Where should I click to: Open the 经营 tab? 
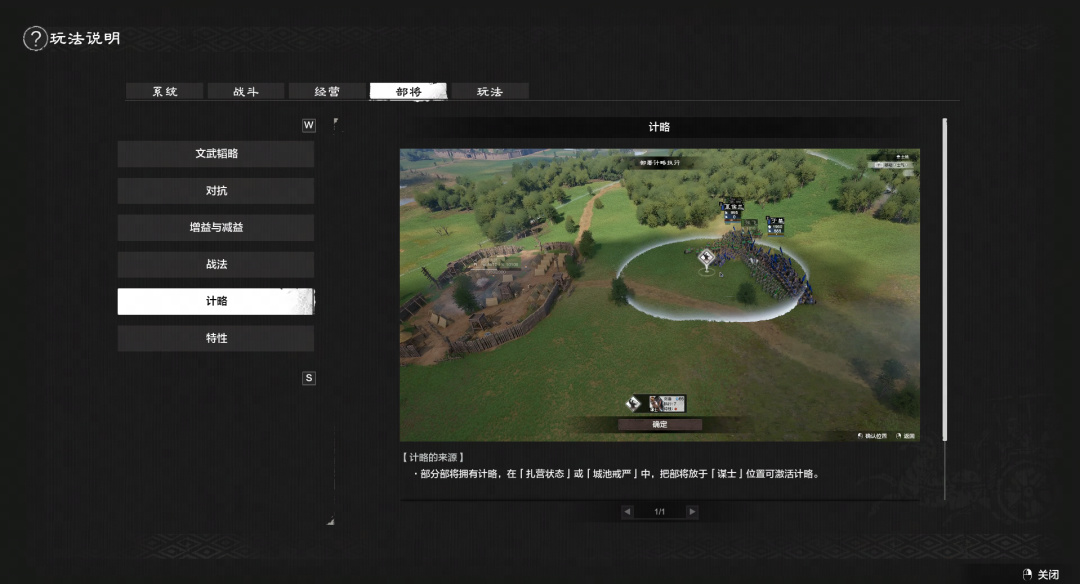(327, 91)
